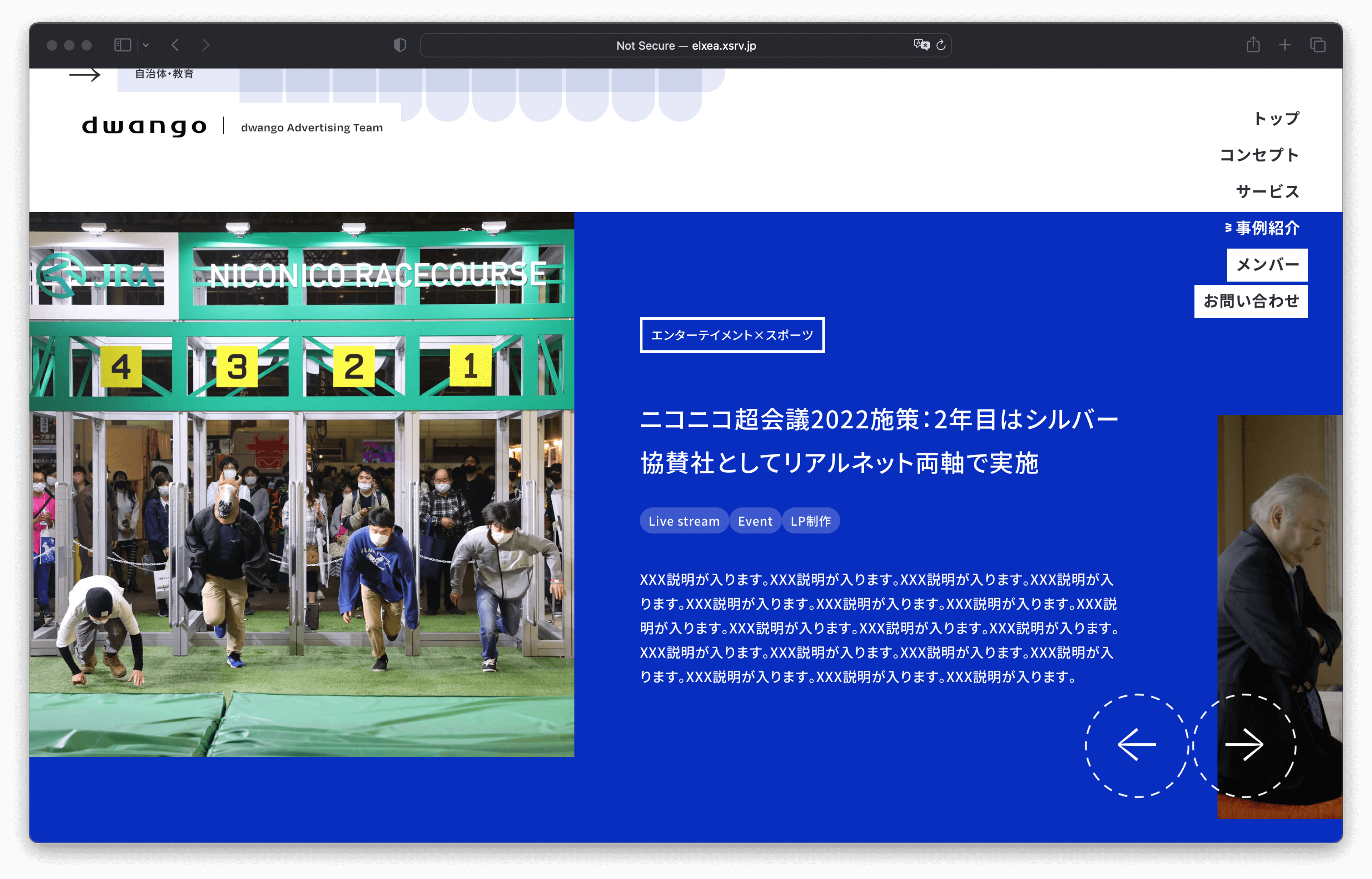The height and width of the screenshot is (879, 1372).
Task: Select the 自治体・教育 category label
Action: (x=164, y=74)
